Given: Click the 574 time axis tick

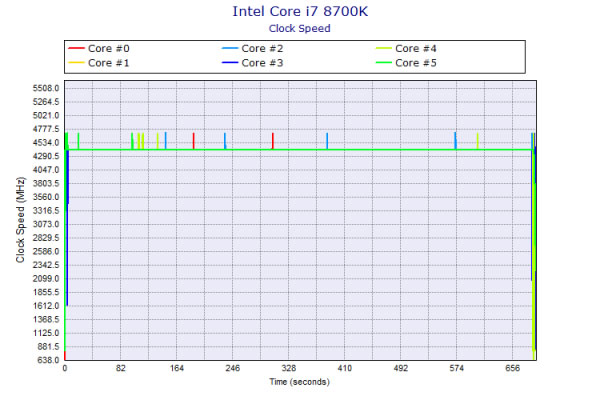Looking at the screenshot, I should pos(457,368).
